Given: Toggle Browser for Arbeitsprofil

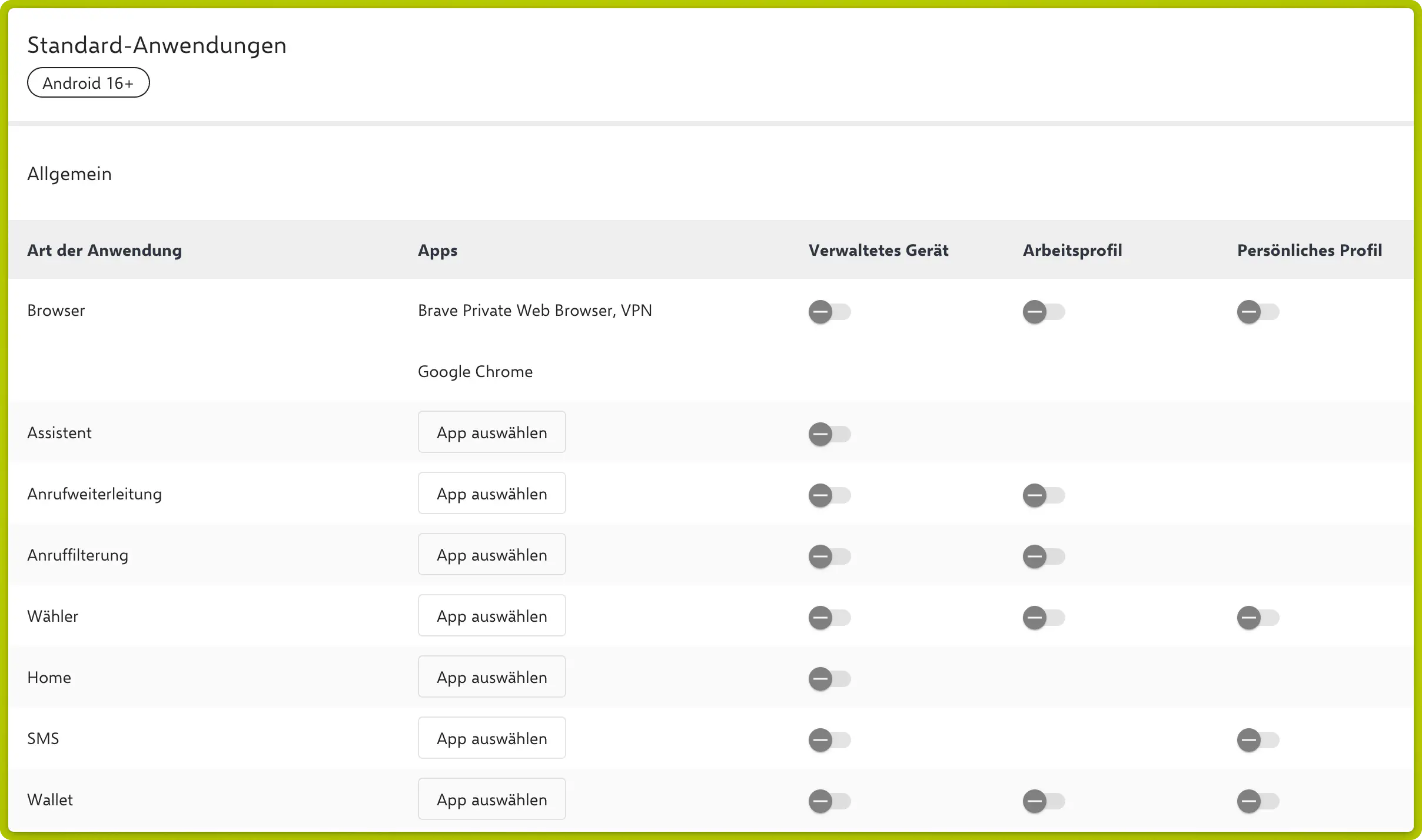Looking at the screenshot, I should pyautogui.click(x=1044, y=312).
